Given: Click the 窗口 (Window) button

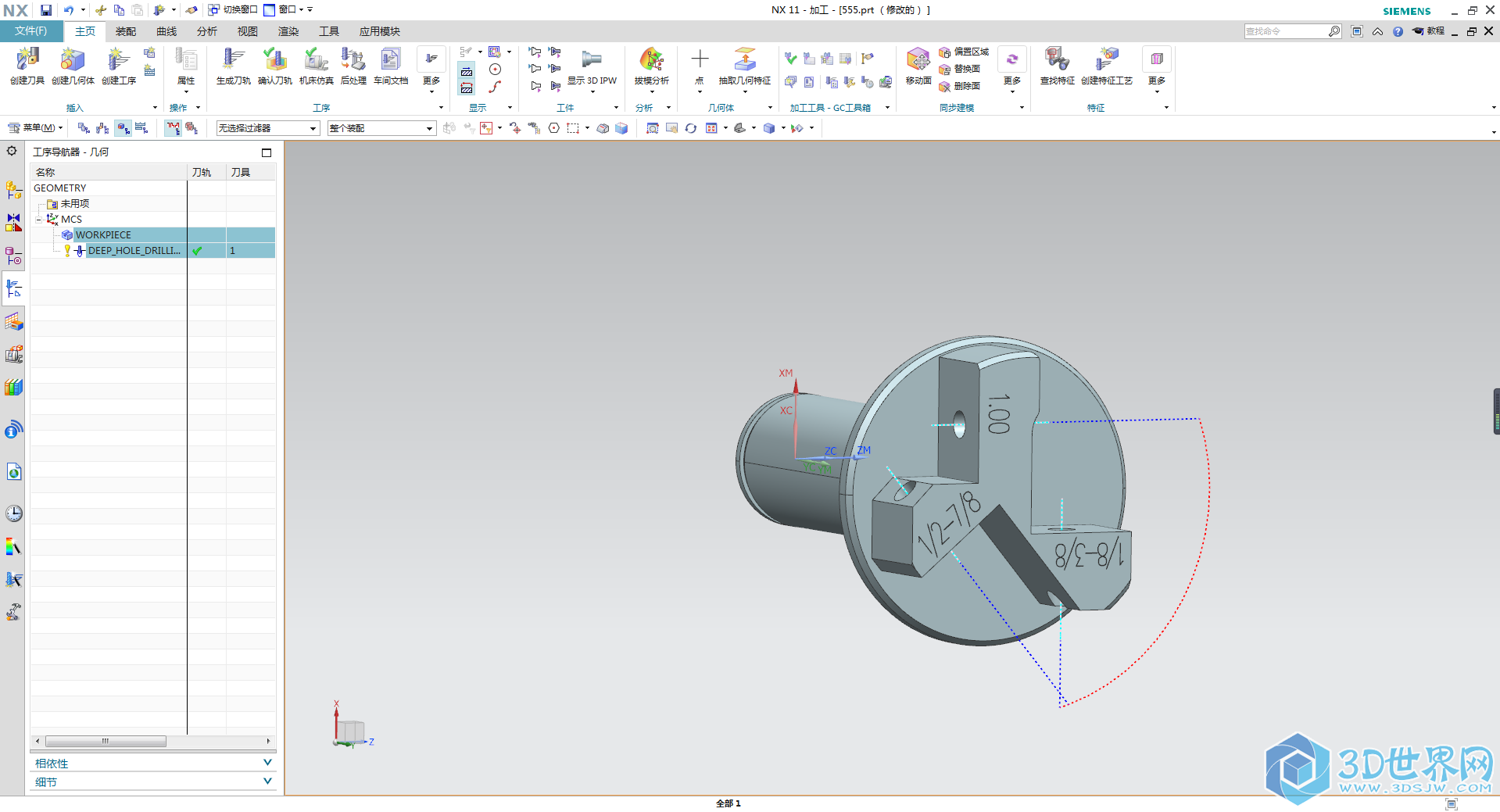Looking at the screenshot, I should [284, 10].
